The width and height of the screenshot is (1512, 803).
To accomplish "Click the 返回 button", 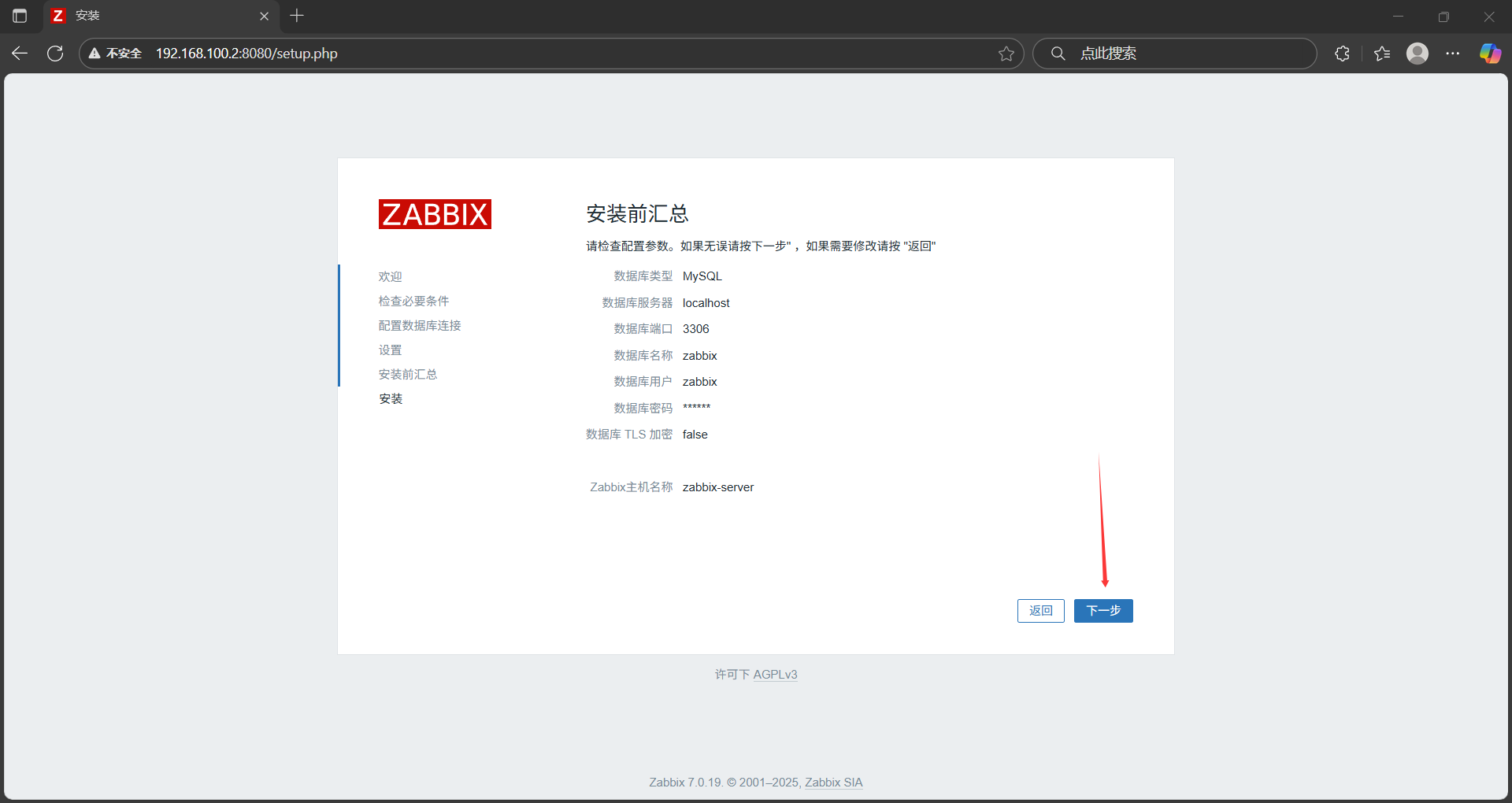I will pyautogui.click(x=1041, y=611).
